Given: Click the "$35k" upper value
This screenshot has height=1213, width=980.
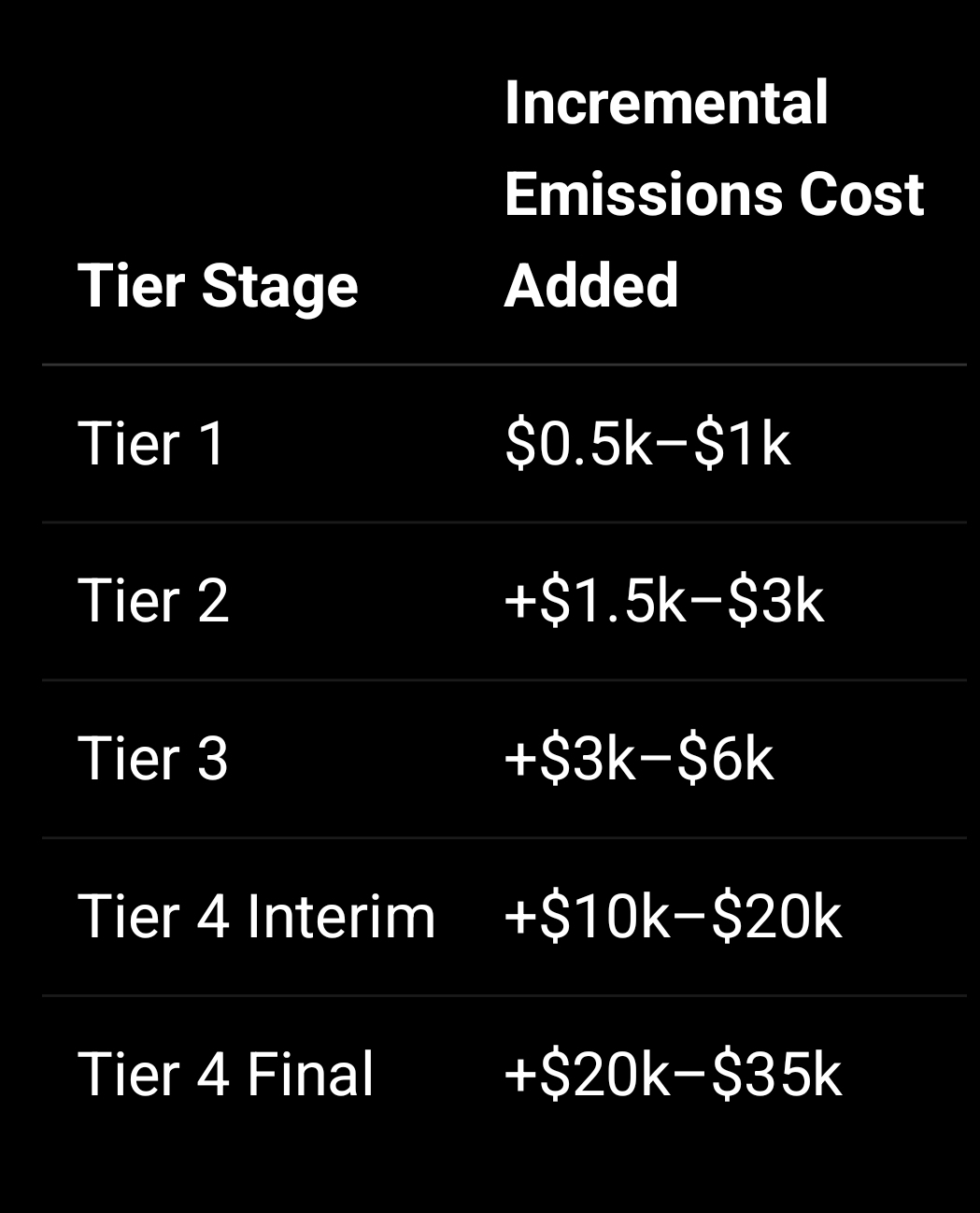Looking at the screenshot, I should 776,1073.
